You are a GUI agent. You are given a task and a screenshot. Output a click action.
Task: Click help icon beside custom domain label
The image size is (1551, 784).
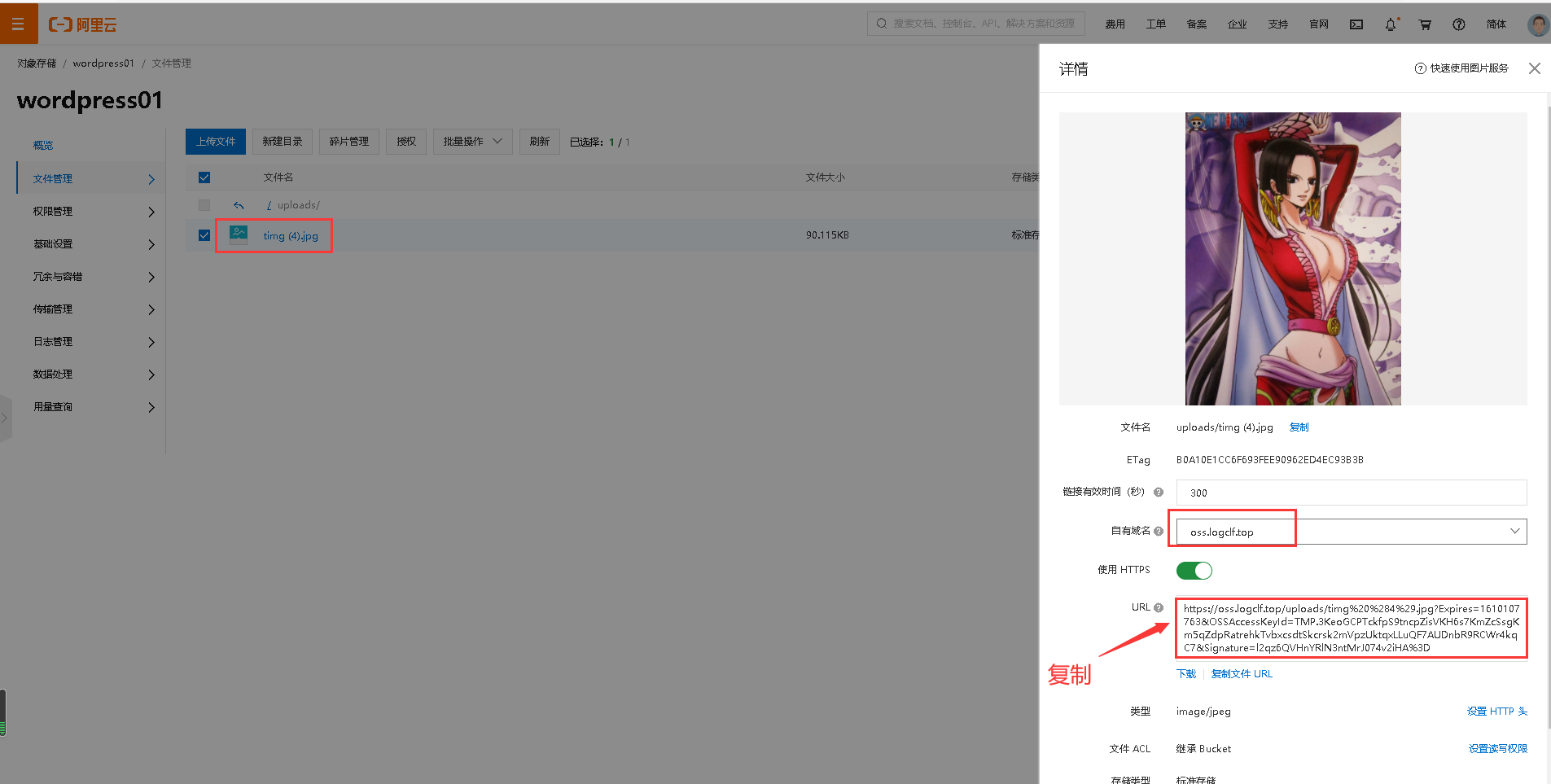(1159, 531)
